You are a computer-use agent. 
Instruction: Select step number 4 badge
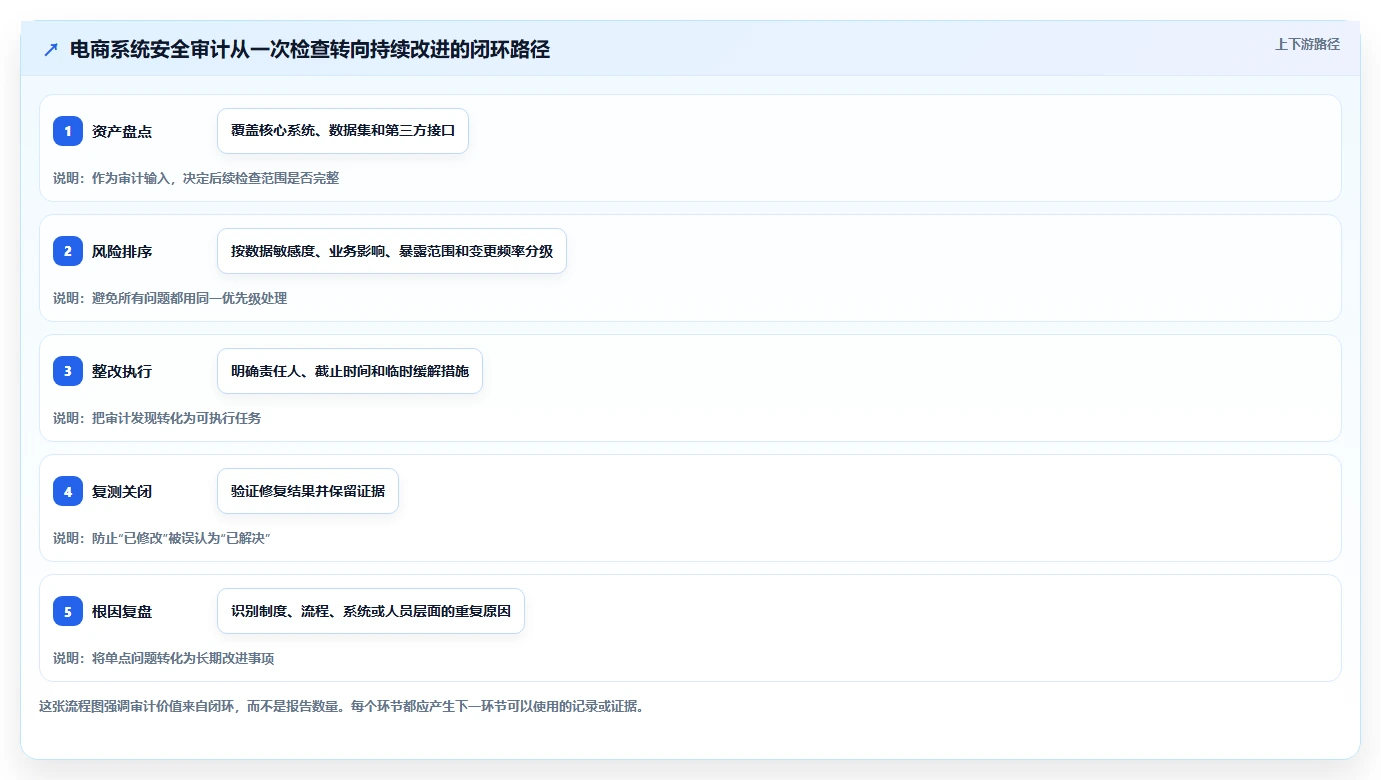tap(68, 491)
